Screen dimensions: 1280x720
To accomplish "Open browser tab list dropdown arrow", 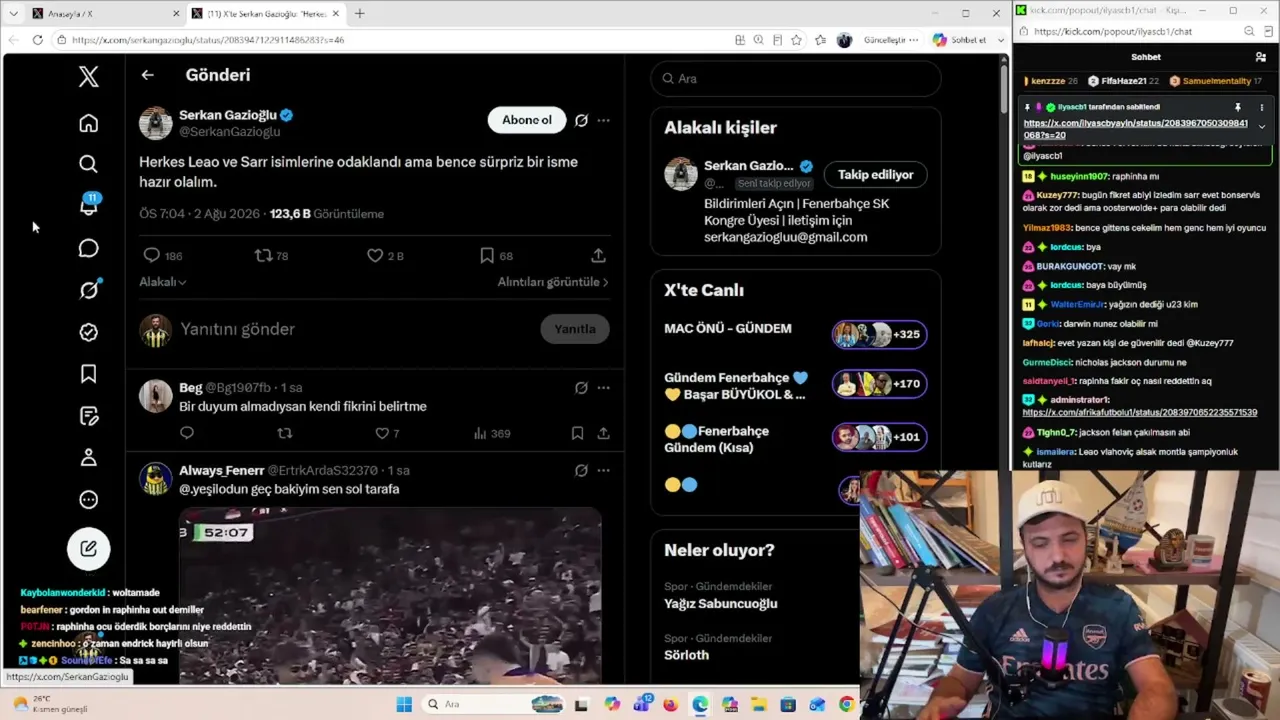I will click(x=13, y=13).
